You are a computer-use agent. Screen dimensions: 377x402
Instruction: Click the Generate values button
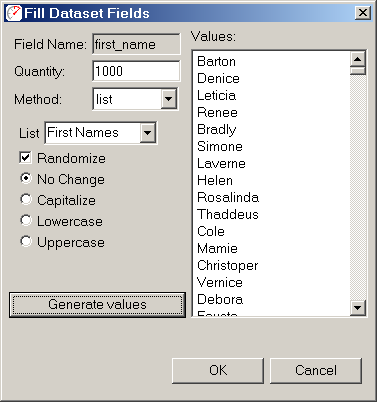[x=97, y=305]
